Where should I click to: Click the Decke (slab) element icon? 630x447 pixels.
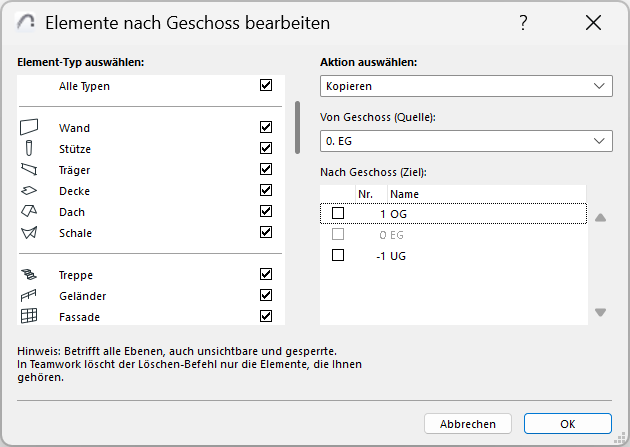click(29, 191)
